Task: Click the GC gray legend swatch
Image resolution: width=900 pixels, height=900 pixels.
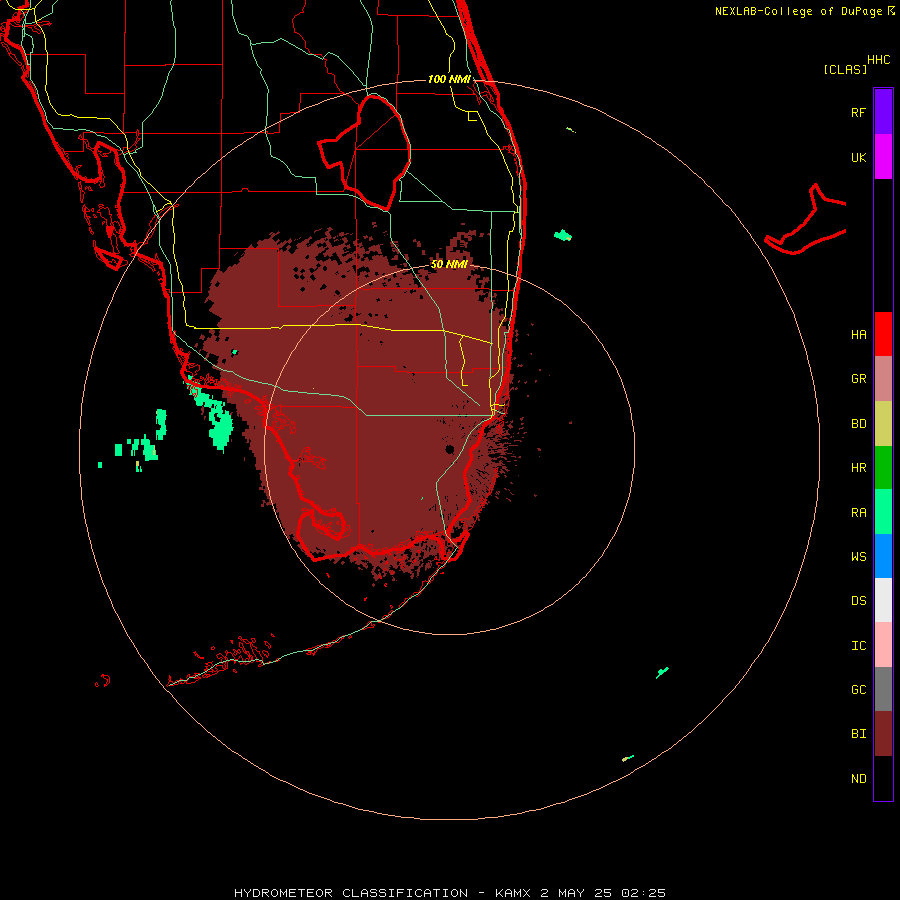Action: (883, 689)
